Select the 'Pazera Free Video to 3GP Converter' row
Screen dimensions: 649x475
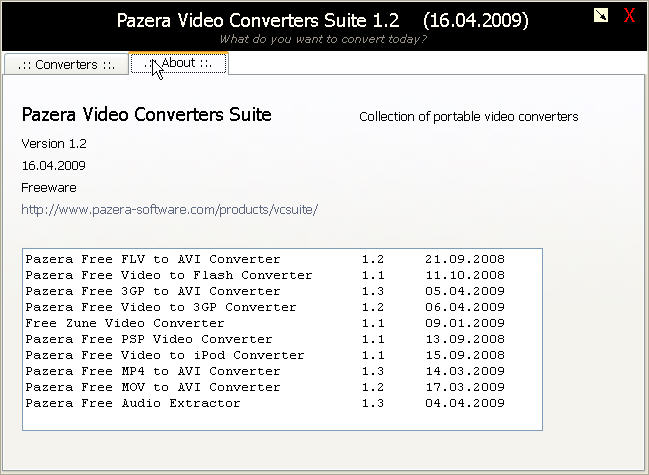[x=265, y=307]
